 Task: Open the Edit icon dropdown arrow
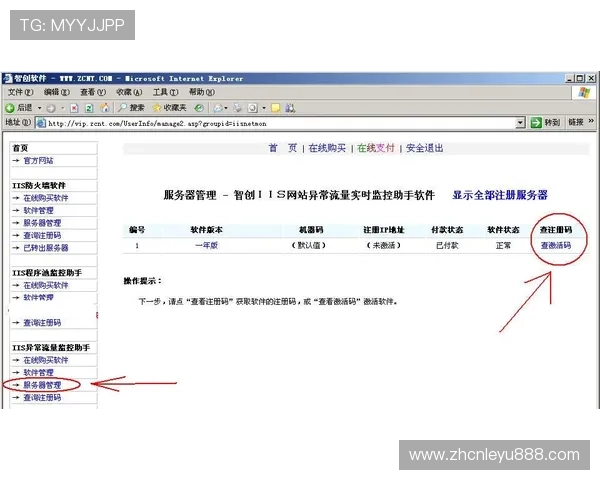[x=264, y=108]
